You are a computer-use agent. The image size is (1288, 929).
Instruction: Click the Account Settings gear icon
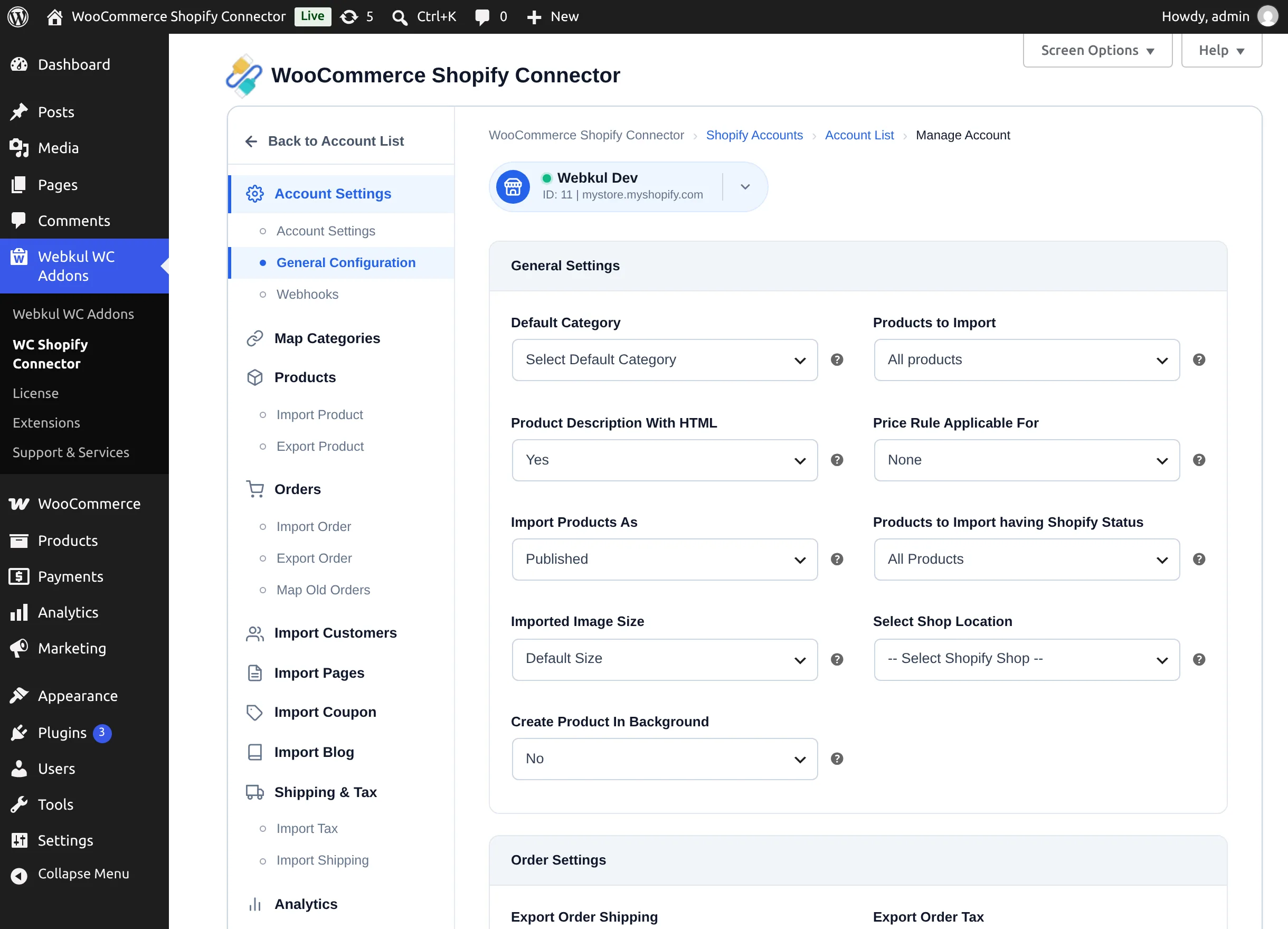(255, 194)
